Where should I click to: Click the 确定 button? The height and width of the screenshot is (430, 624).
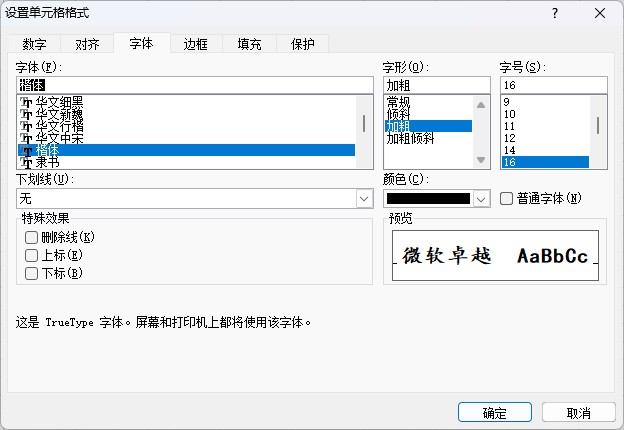(495, 412)
